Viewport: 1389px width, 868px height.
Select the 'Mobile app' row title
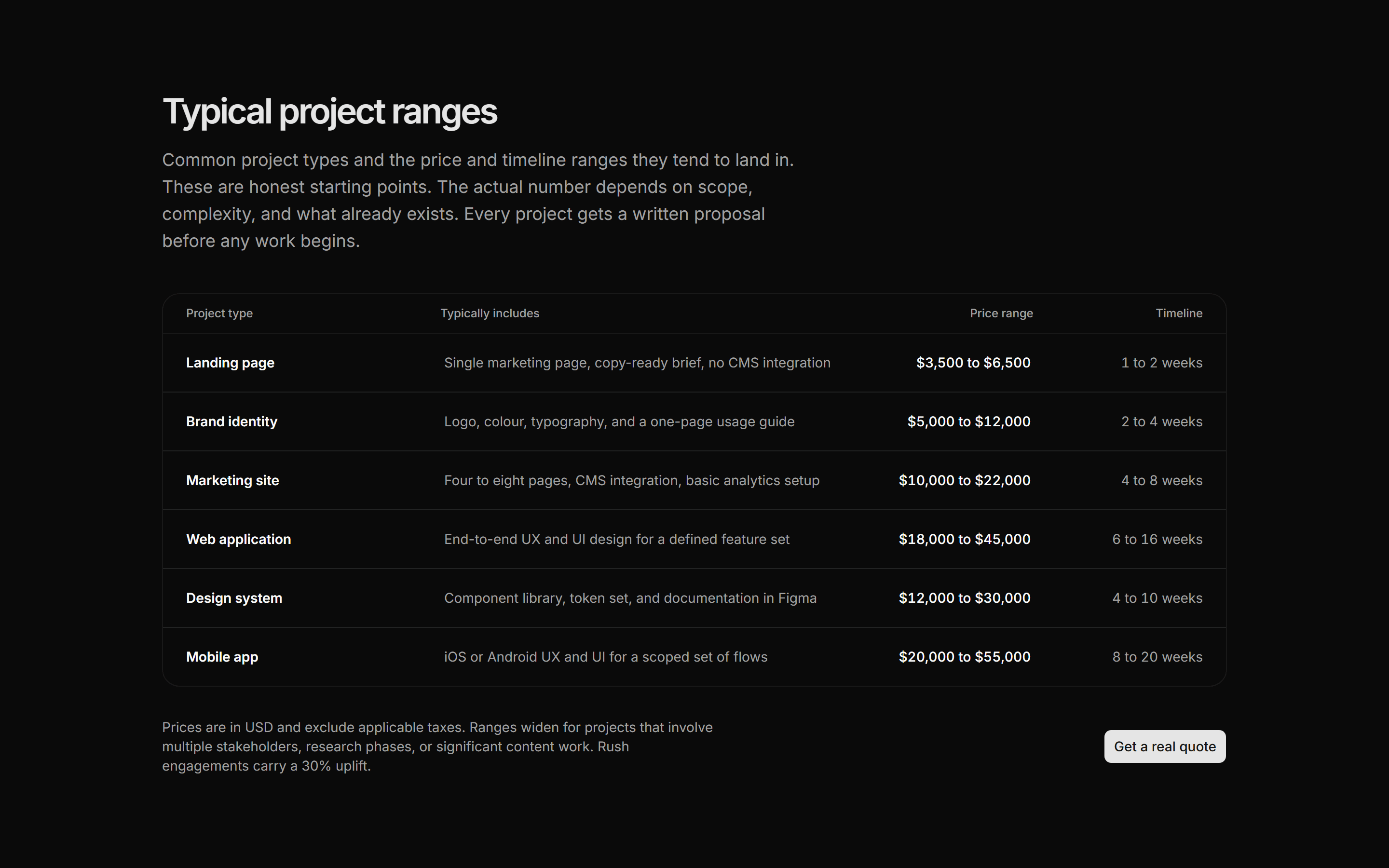coord(222,657)
